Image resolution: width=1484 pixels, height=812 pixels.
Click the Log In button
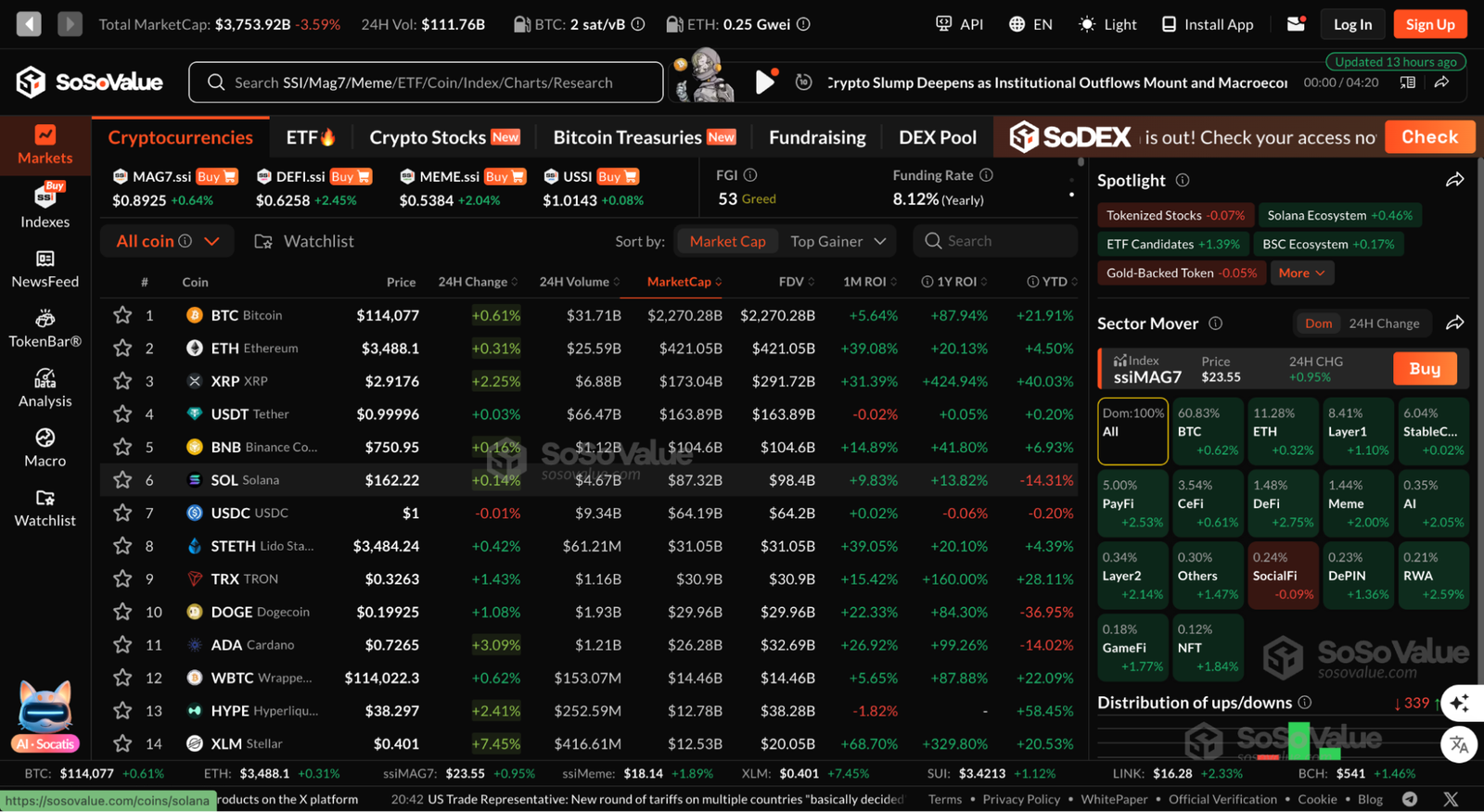click(x=1352, y=24)
